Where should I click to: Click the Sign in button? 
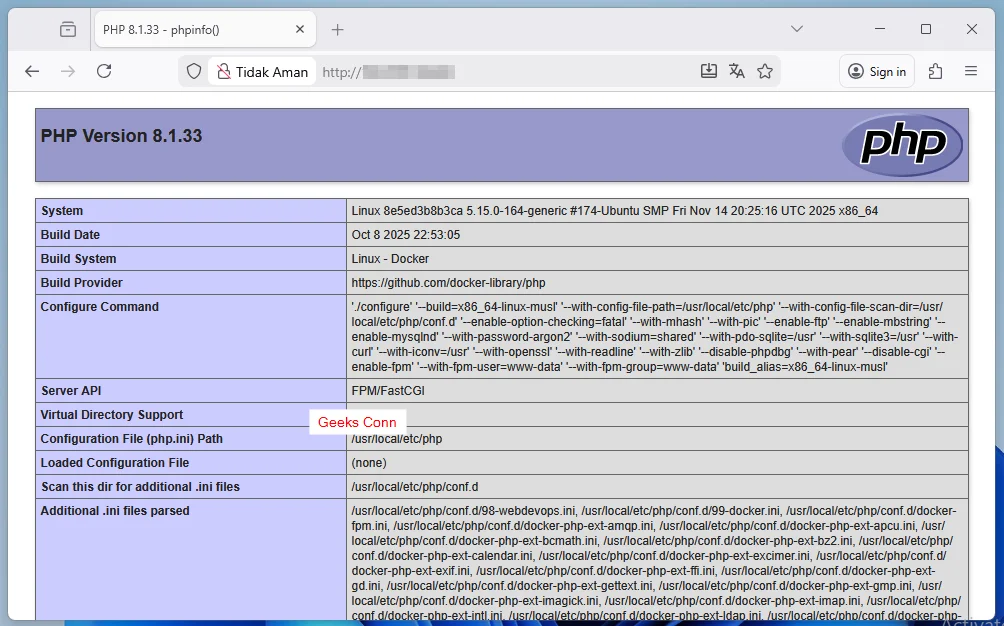click(876, 70)
